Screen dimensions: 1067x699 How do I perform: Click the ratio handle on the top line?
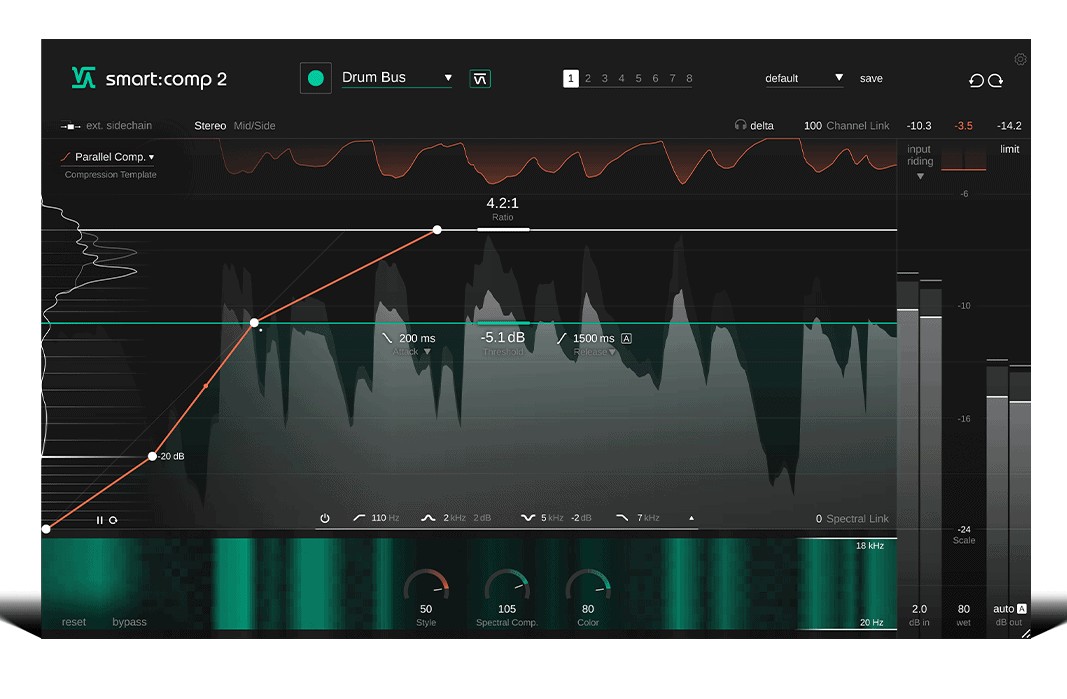coord(437,230)
